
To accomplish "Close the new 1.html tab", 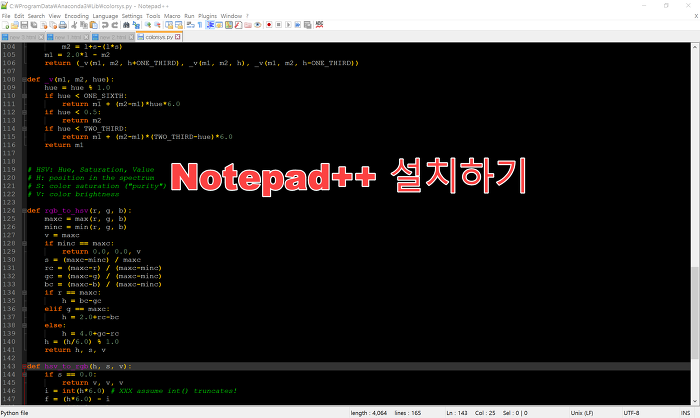I will point(86,37).
